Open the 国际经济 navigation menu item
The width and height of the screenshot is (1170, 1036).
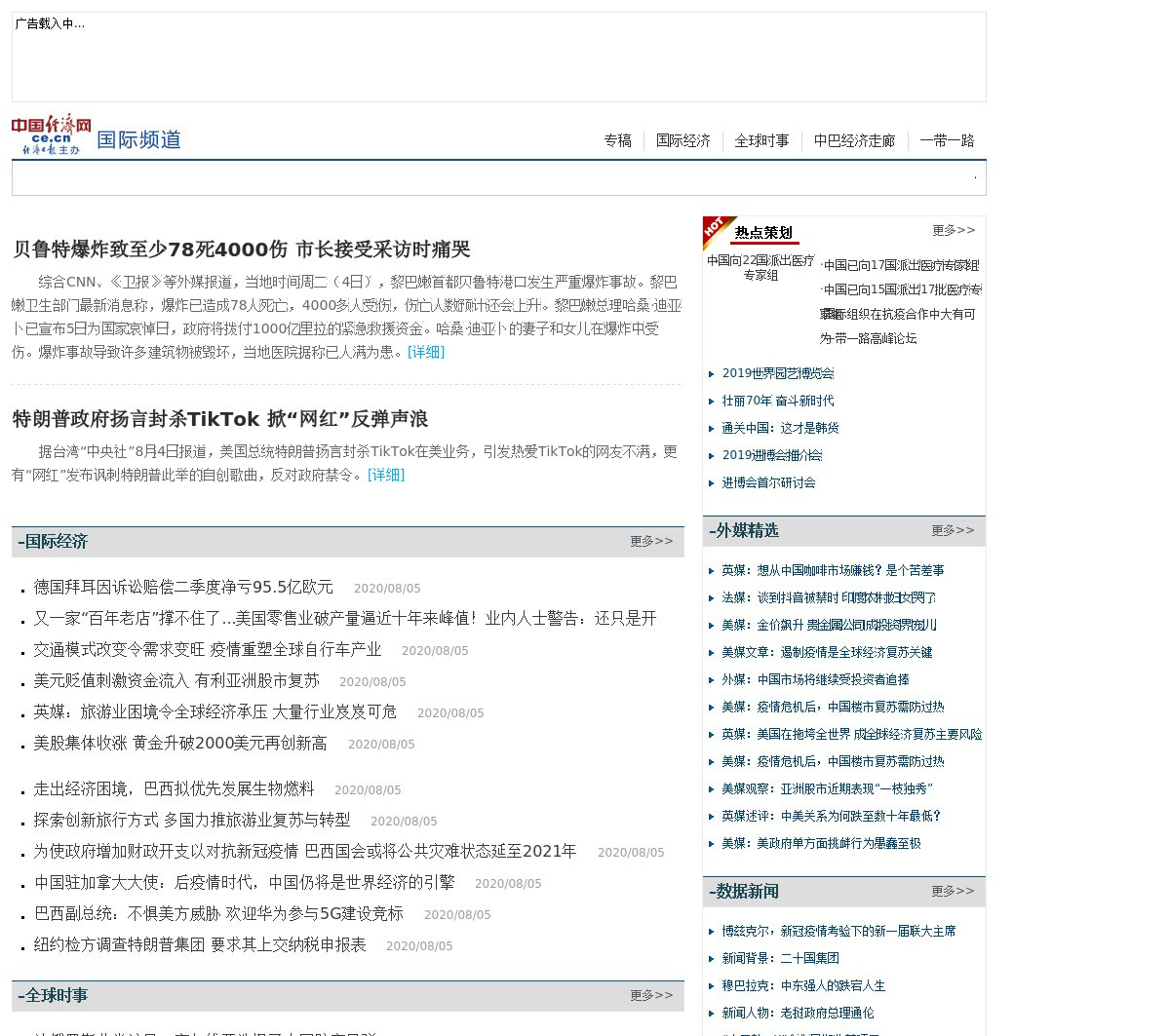coord(682,140)
